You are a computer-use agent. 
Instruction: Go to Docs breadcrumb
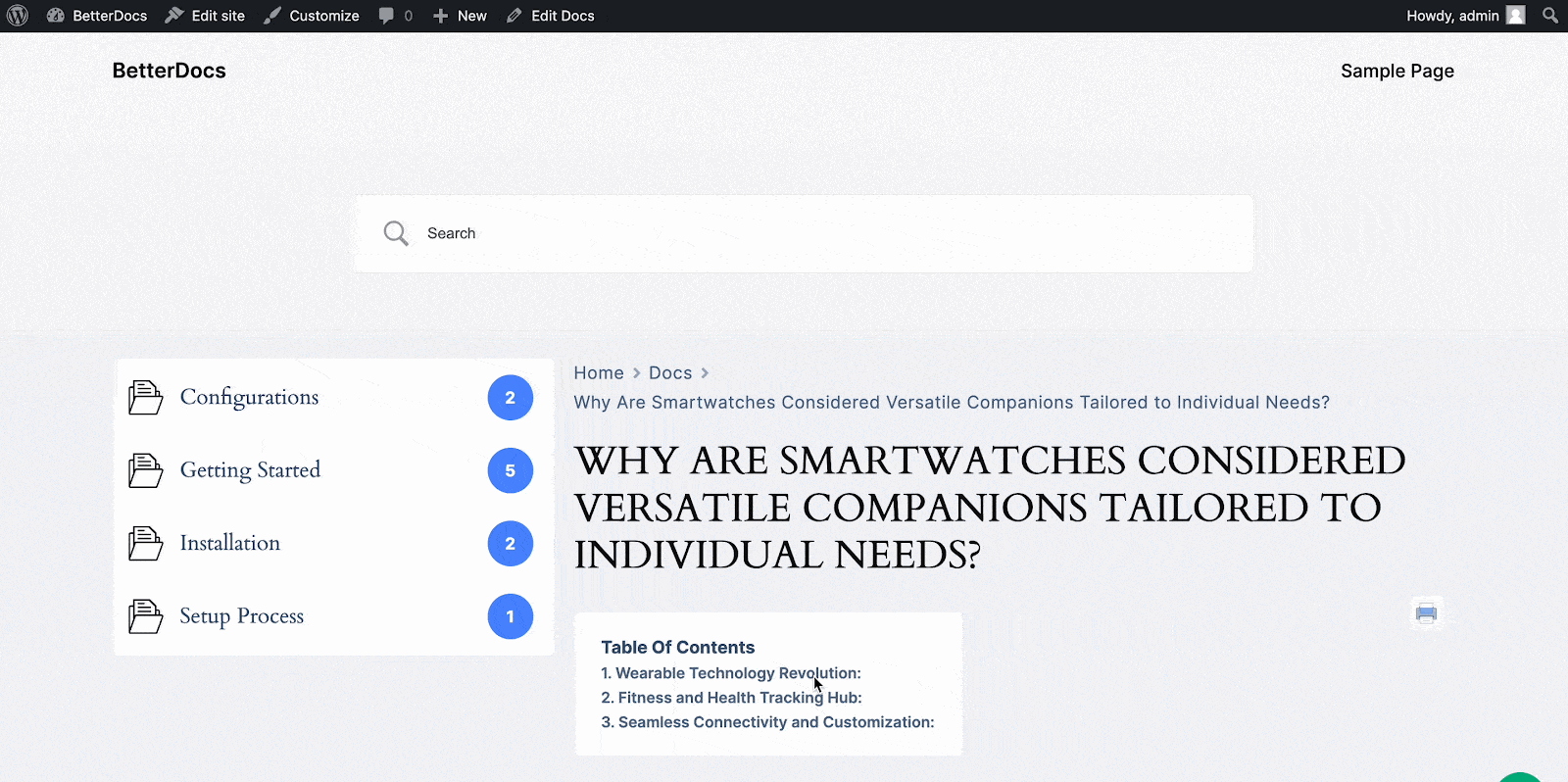[670, 373]
